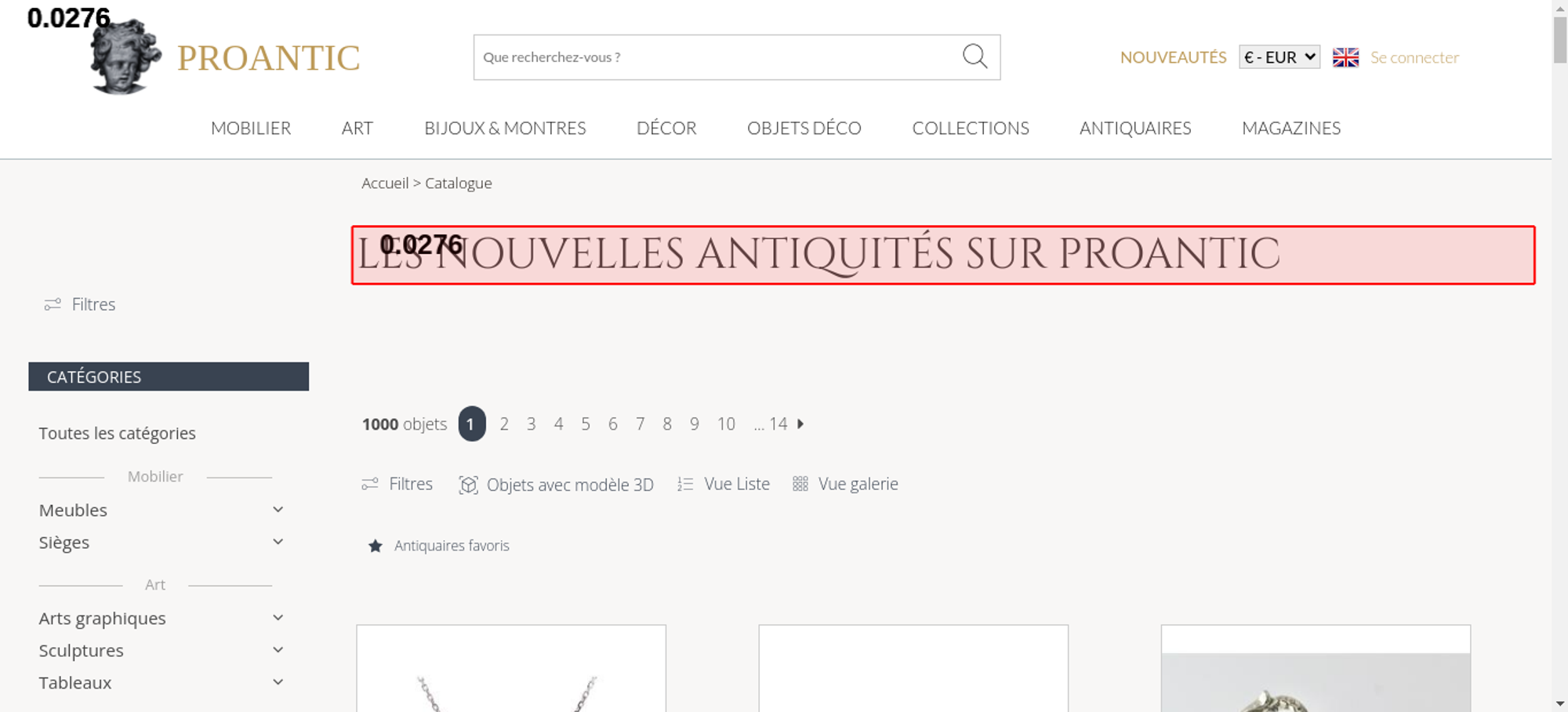Select Toutes les catégories
The height and width of the screenshot is (712, 1568).
pyautogui.click(x=118, y=433)
